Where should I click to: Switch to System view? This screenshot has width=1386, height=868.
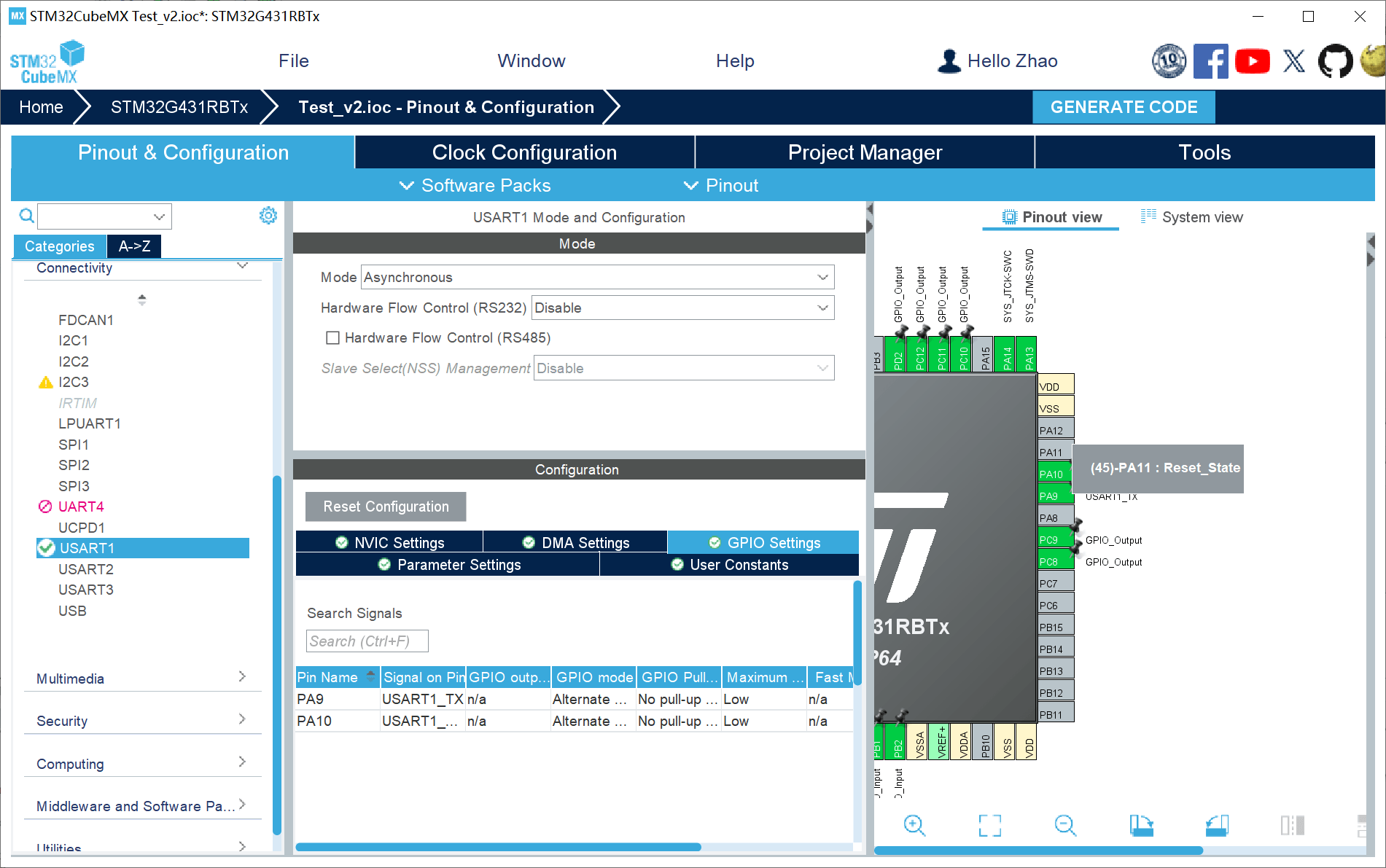(1192, 217)
